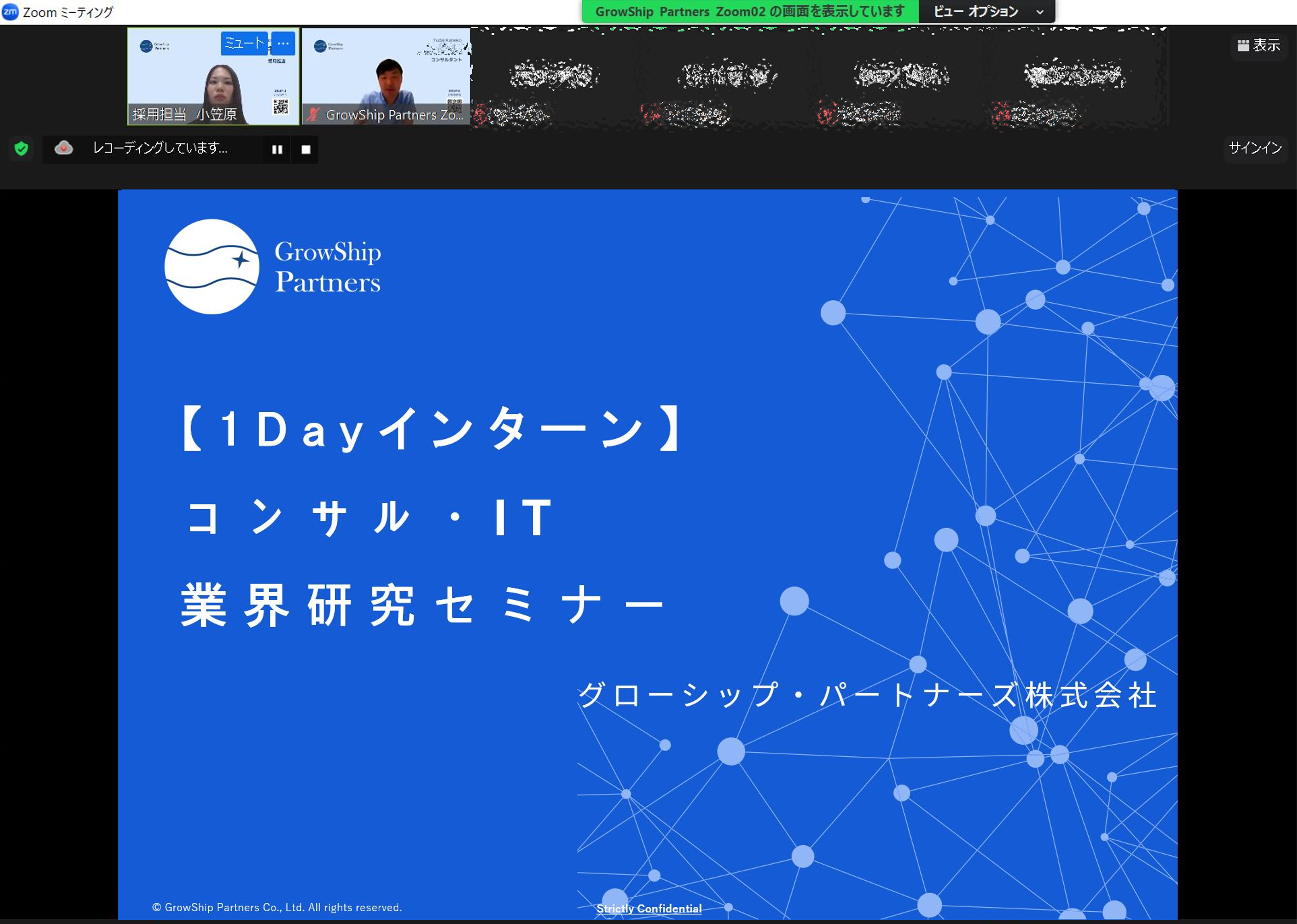Click the サインイン button
Screen dimensions: 1297x924
click(x=1255, y=148)
